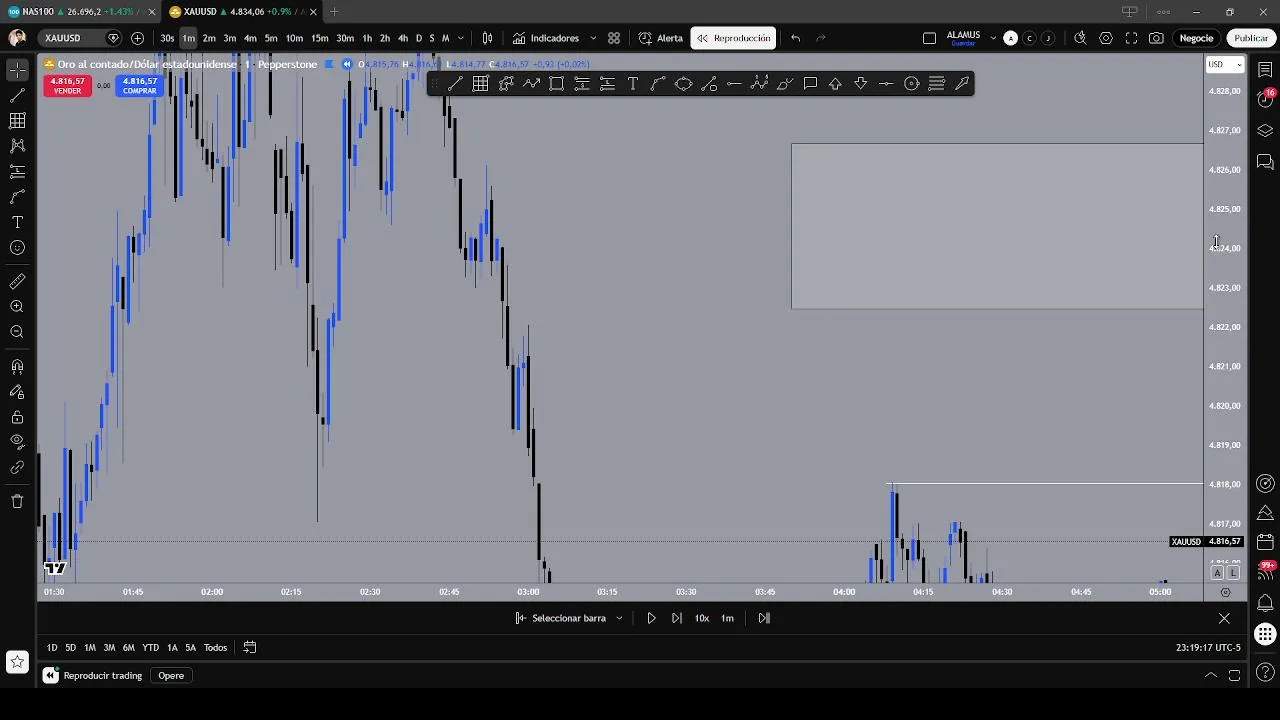1280x720 pixels.
Task: Open the Indicadores menu
Action: click(x=546, y=38)
